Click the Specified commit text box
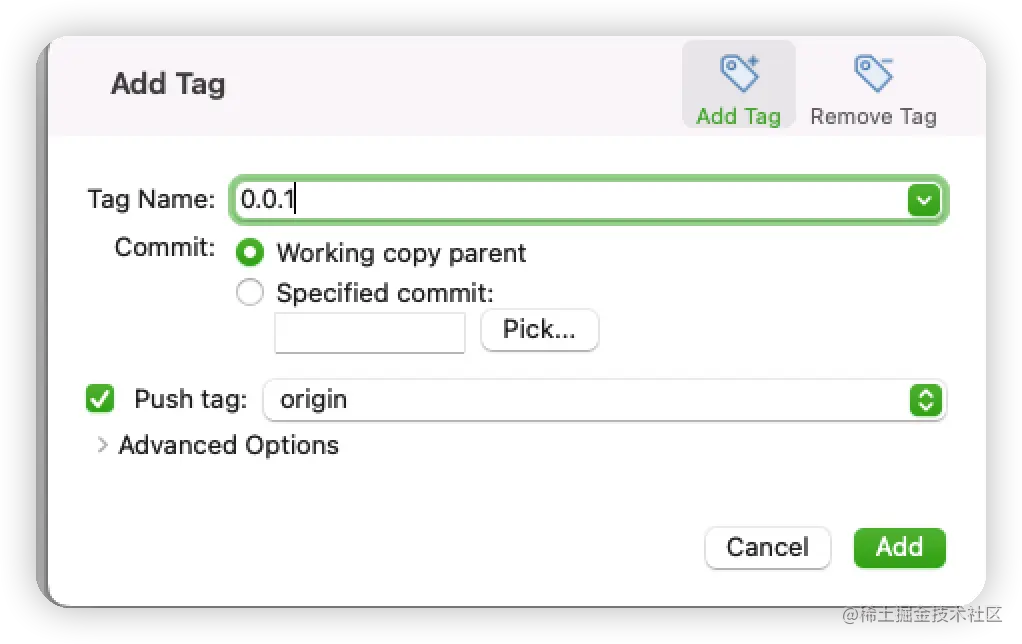1022x644 pixels. pos(370,332)
